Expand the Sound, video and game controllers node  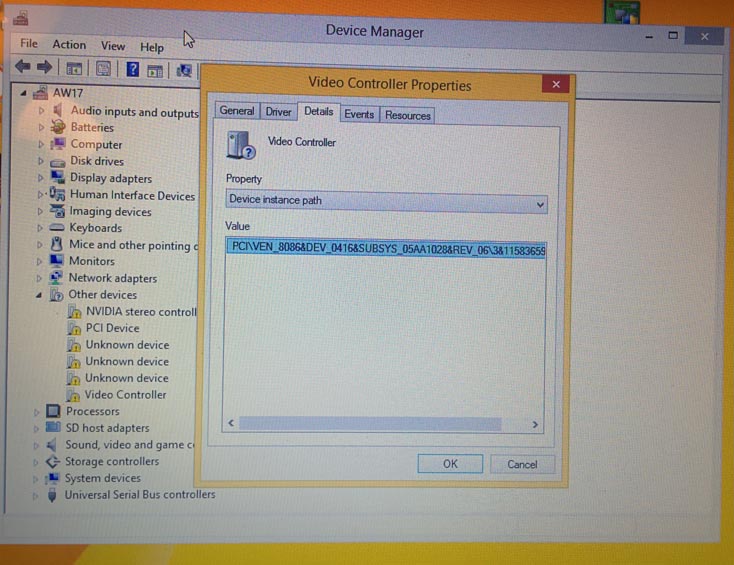coord(36,445)
